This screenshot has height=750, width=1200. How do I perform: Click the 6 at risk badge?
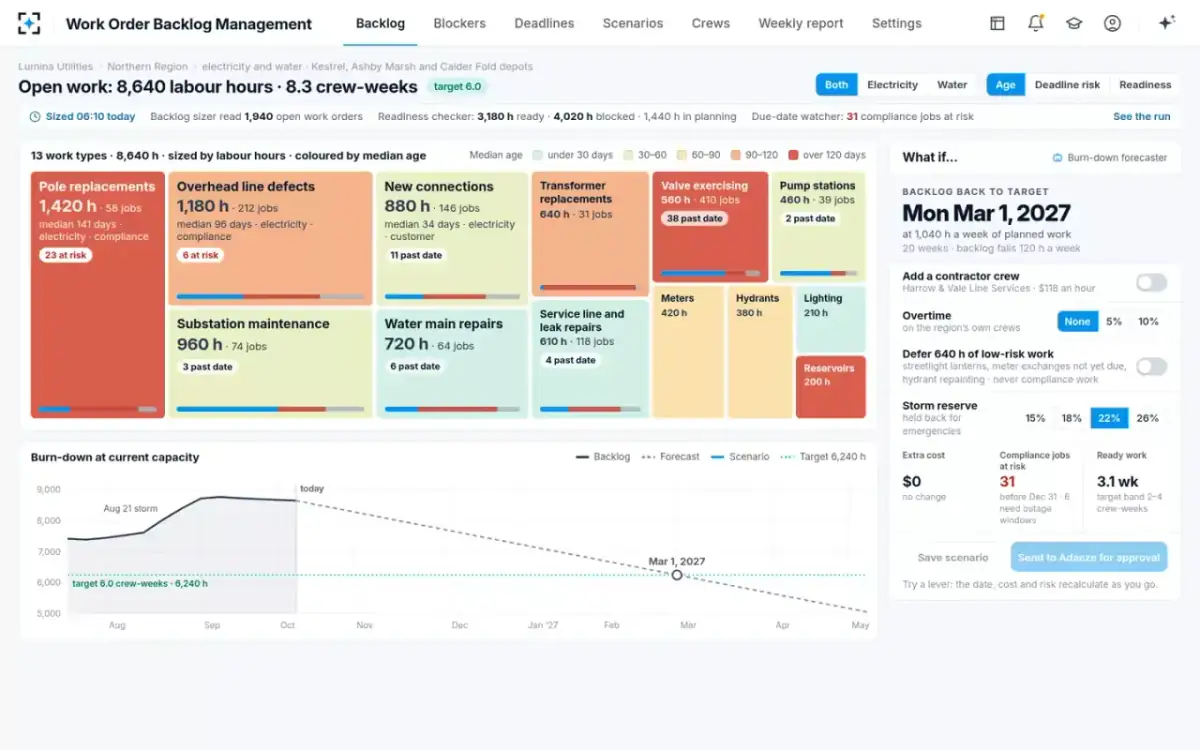pyautogui.click(x=200, y=255)
